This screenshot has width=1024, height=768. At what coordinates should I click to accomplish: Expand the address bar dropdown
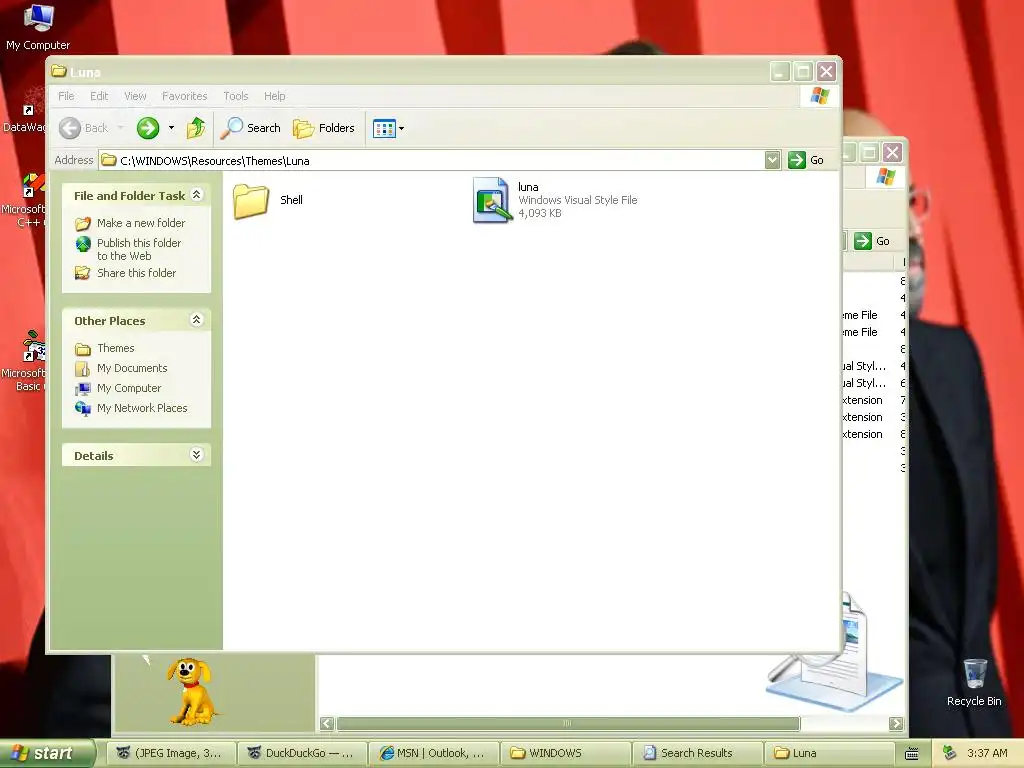[x=773, y=160]
